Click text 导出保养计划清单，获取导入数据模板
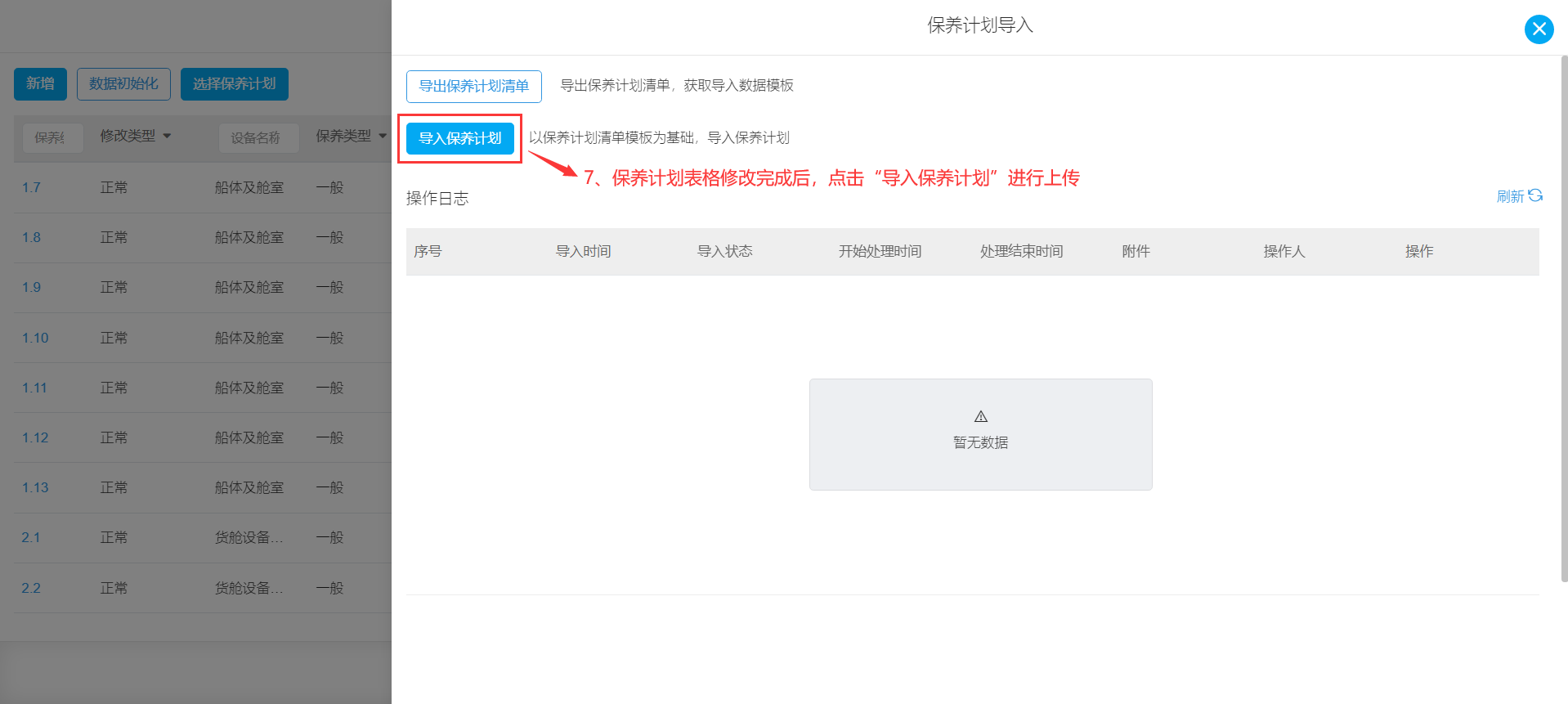Viewport: 1568px width, 704px height. pyautogui.click(x=677, y=86)
